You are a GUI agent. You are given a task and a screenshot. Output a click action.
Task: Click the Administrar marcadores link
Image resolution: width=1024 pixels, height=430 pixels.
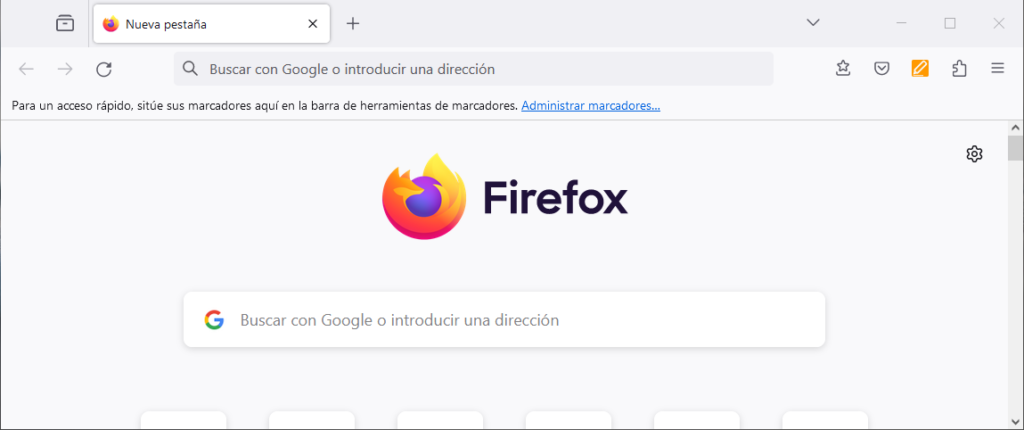tap(590, 105)
